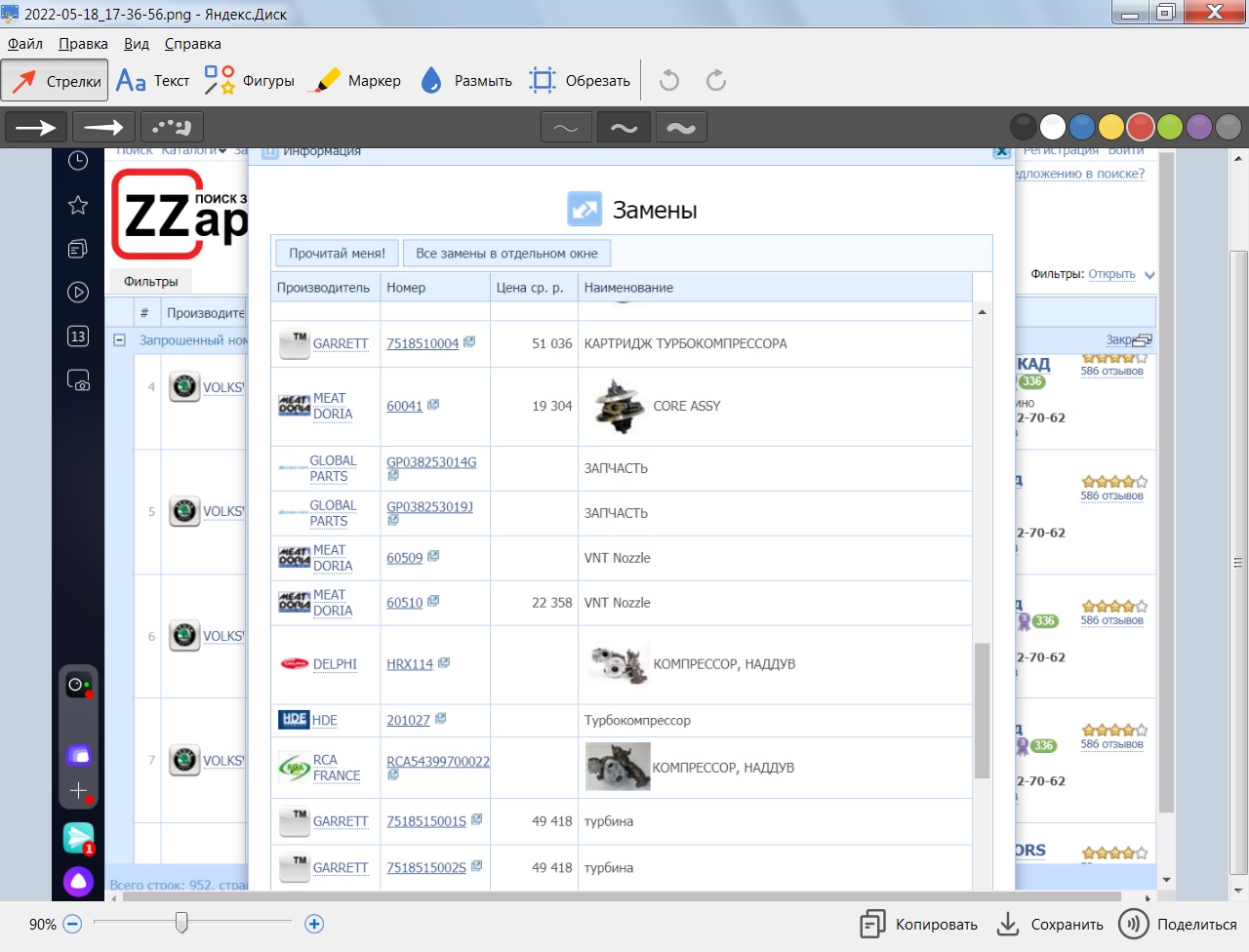Image resolution: width=1249 pixels, height=952 pixels.
Task: Open GARRETT part 7518515001S link
Action: click(x=426, y=821)
